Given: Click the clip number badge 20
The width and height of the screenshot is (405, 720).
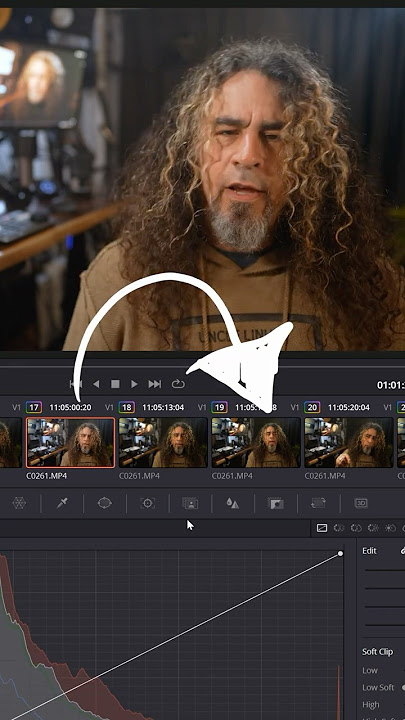Looking at the screenshot, I should [312, 407].
